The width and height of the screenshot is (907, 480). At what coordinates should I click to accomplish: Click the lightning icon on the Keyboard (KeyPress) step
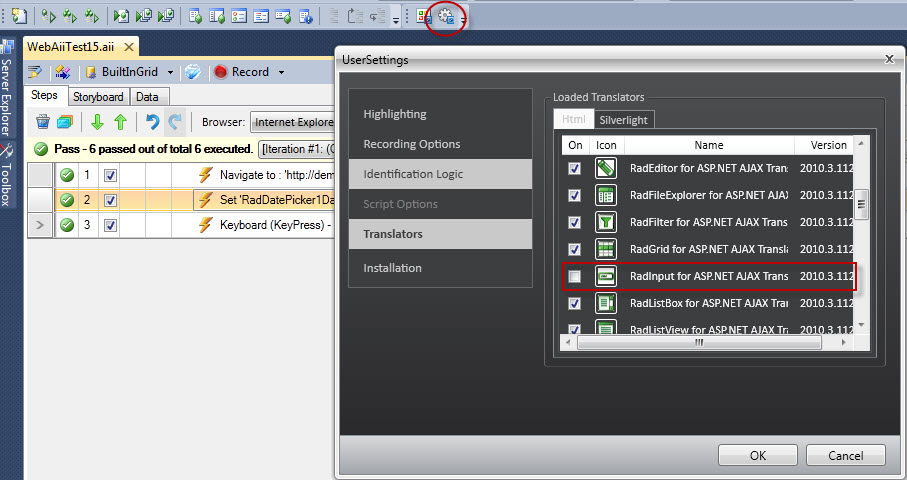click(205, 225)
